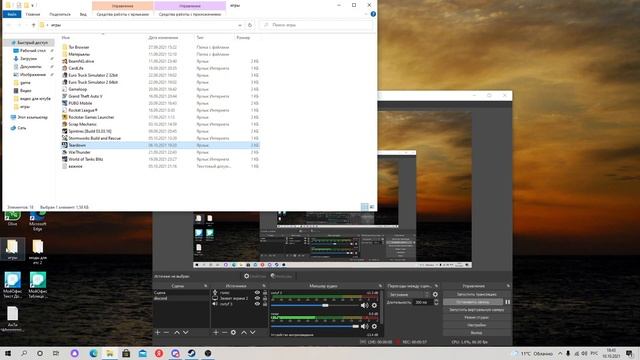
Task: Move scene down in OBS Scenes panel
Action: [186, 333]
